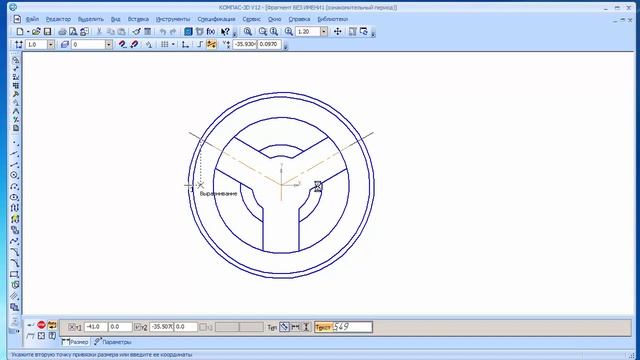Open the Спецификация menu
640x360 pixels.
(216, 19)
